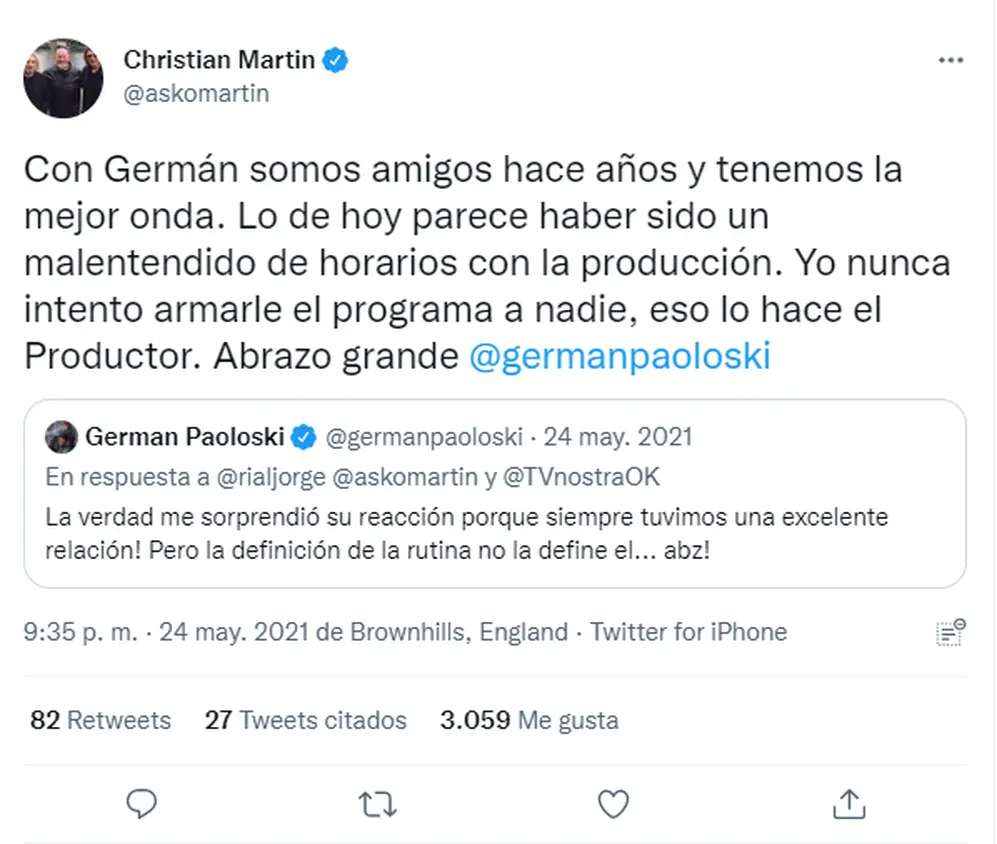Click the 9:35 p. m. timestamp
This screenshot has width=997, height=844.
point(81,632)
